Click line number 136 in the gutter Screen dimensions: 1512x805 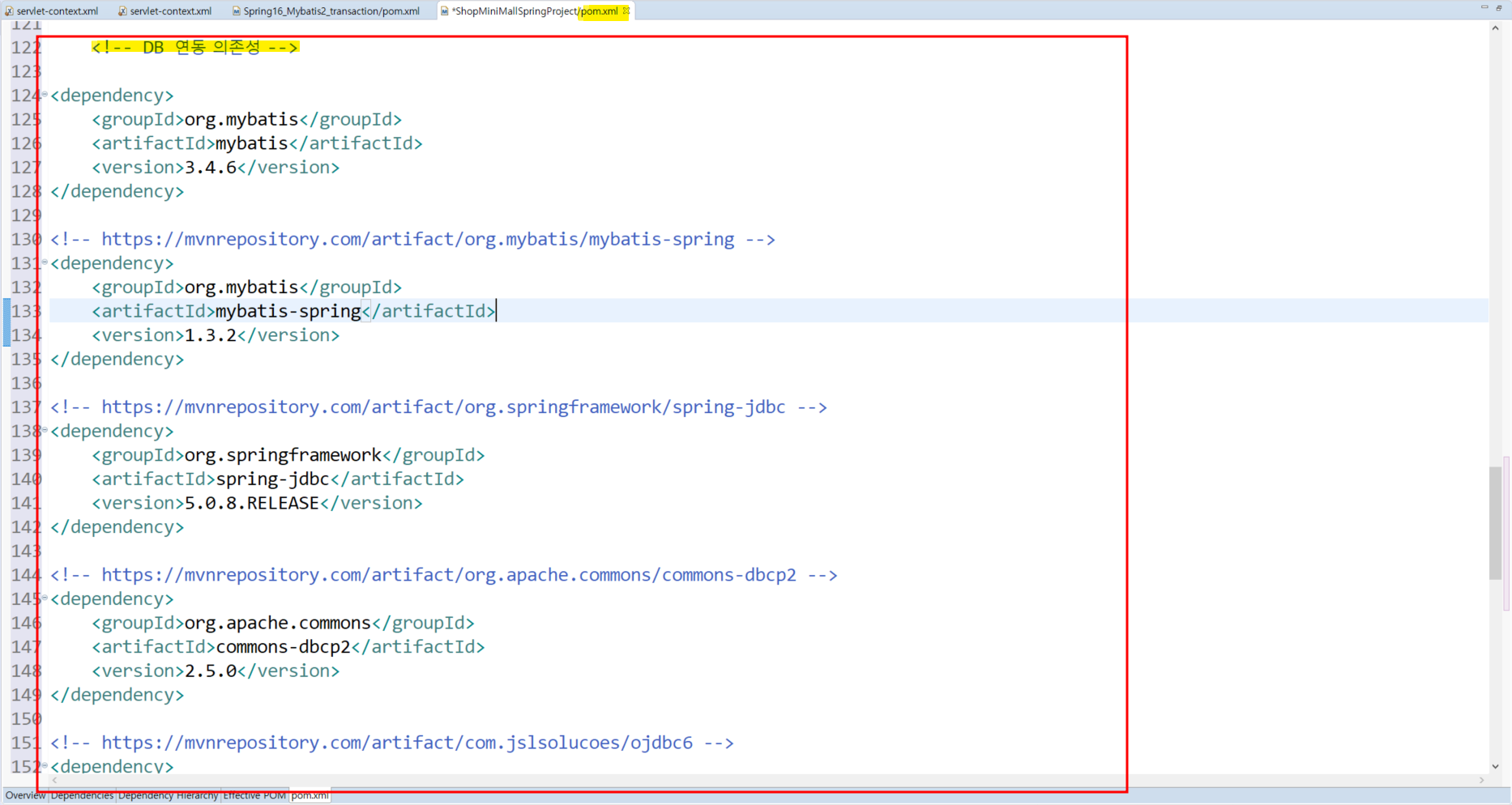tap(25, 383)
